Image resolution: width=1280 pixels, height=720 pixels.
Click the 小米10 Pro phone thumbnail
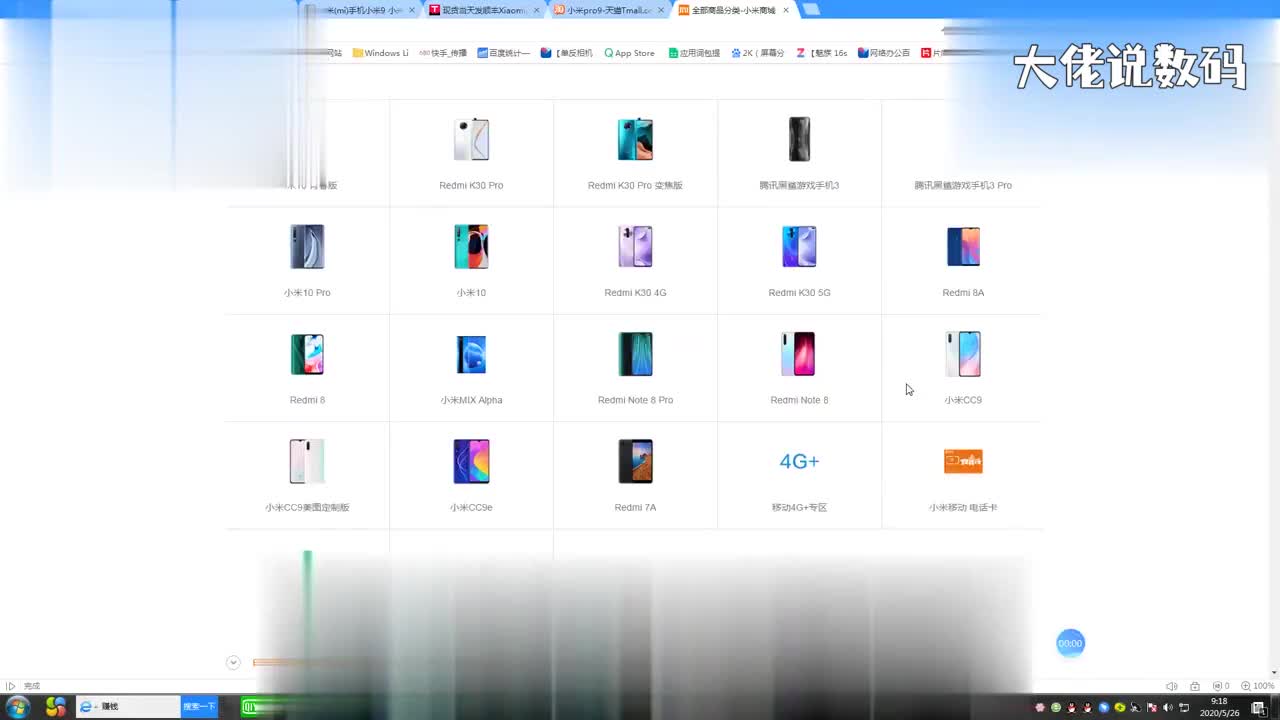point(307,247)
